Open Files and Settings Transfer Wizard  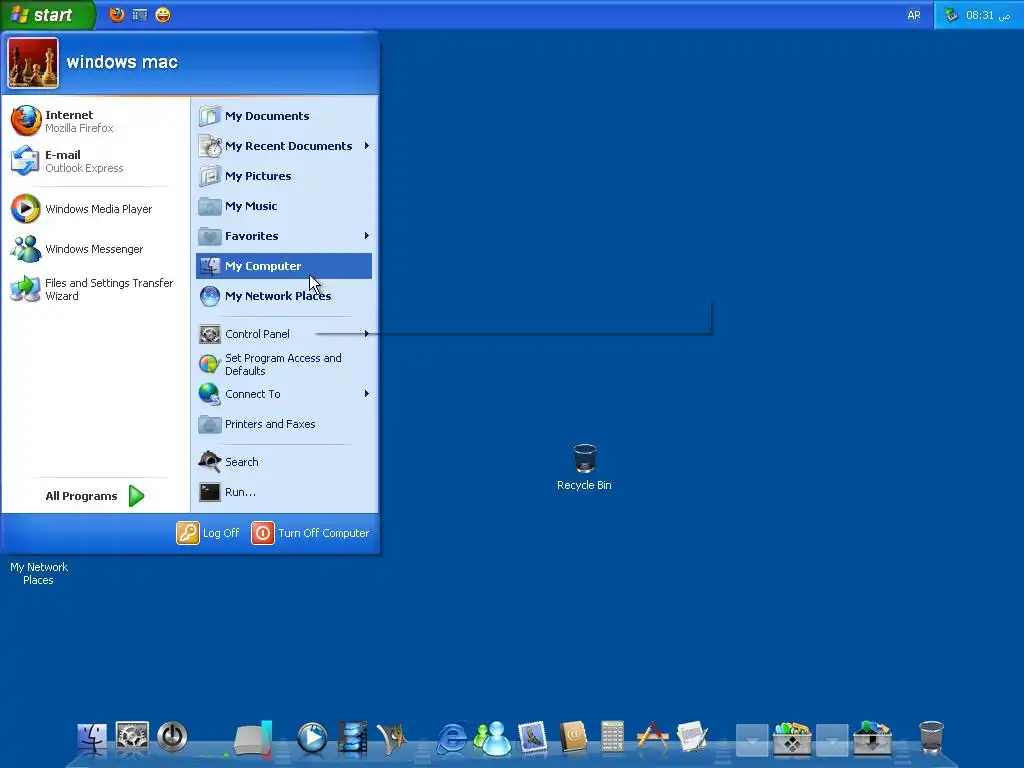(x=95, y=289)
